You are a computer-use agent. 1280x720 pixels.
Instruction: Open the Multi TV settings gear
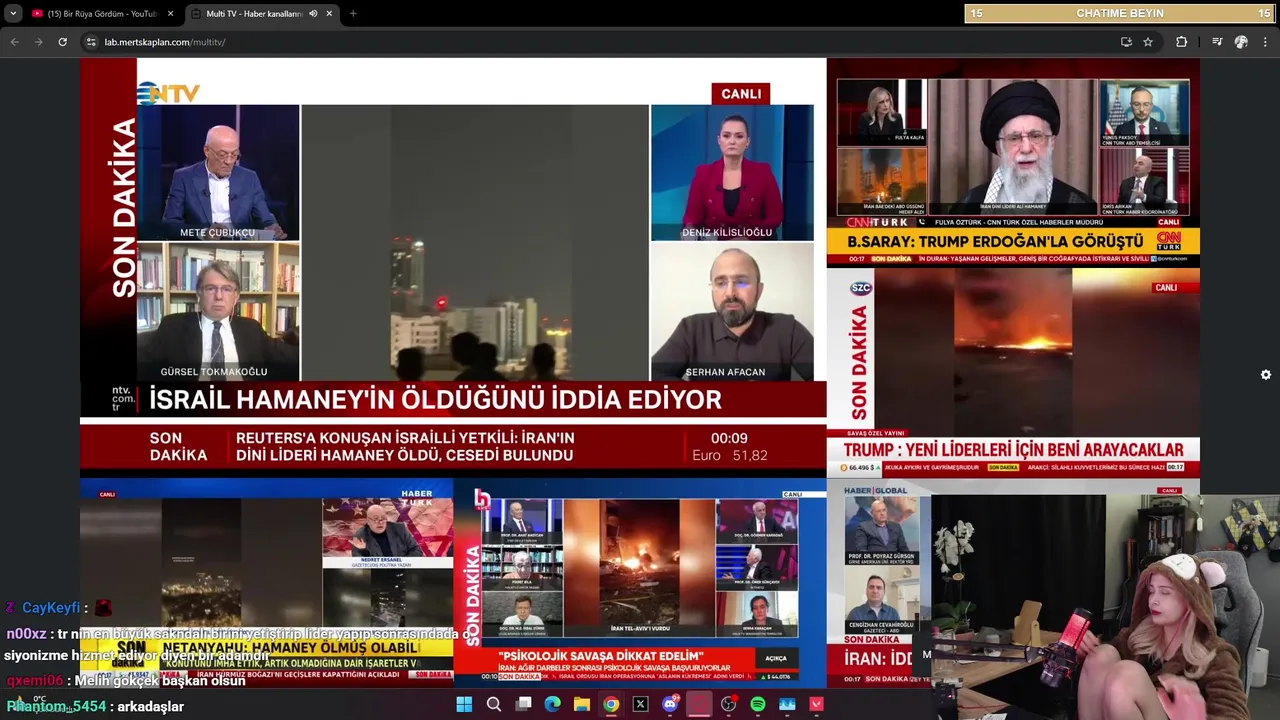pos(1266,375)
